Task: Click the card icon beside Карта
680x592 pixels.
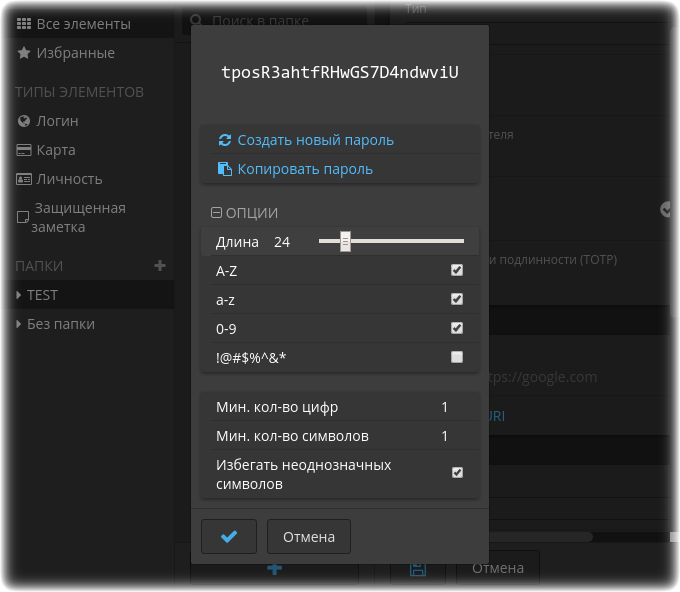Action: point(24,150)
